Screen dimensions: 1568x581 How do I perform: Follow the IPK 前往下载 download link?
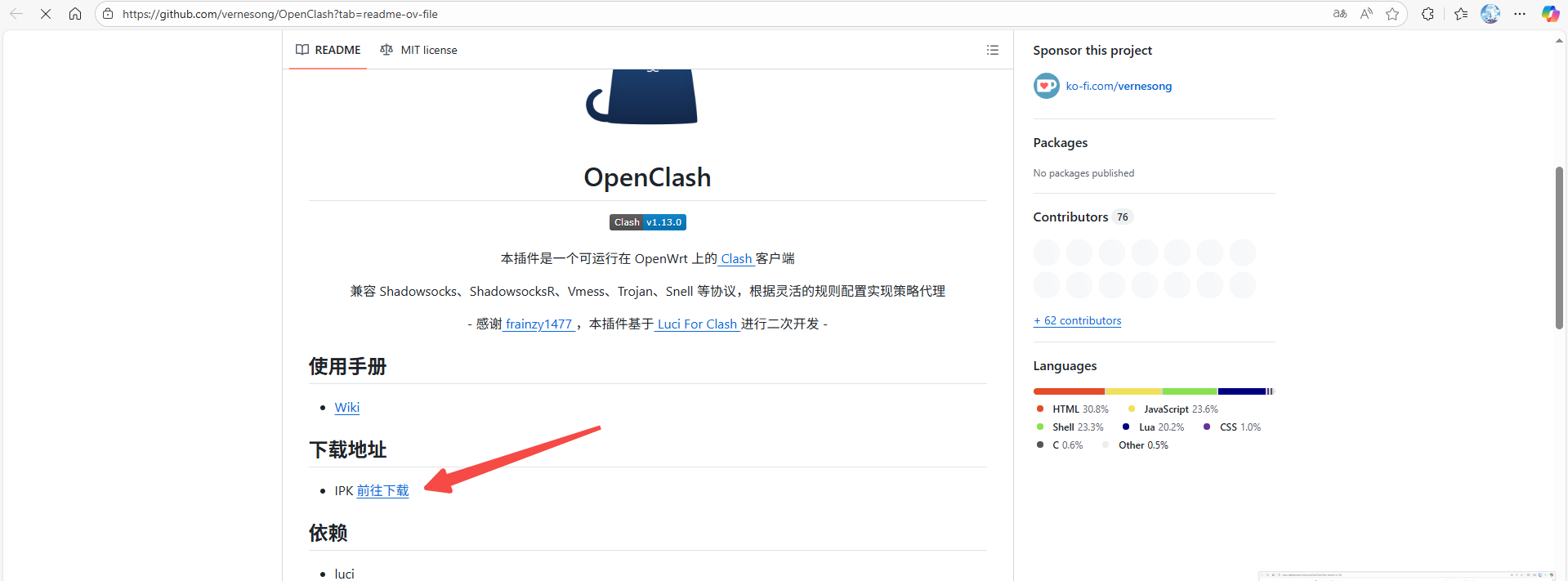[383, 490]
